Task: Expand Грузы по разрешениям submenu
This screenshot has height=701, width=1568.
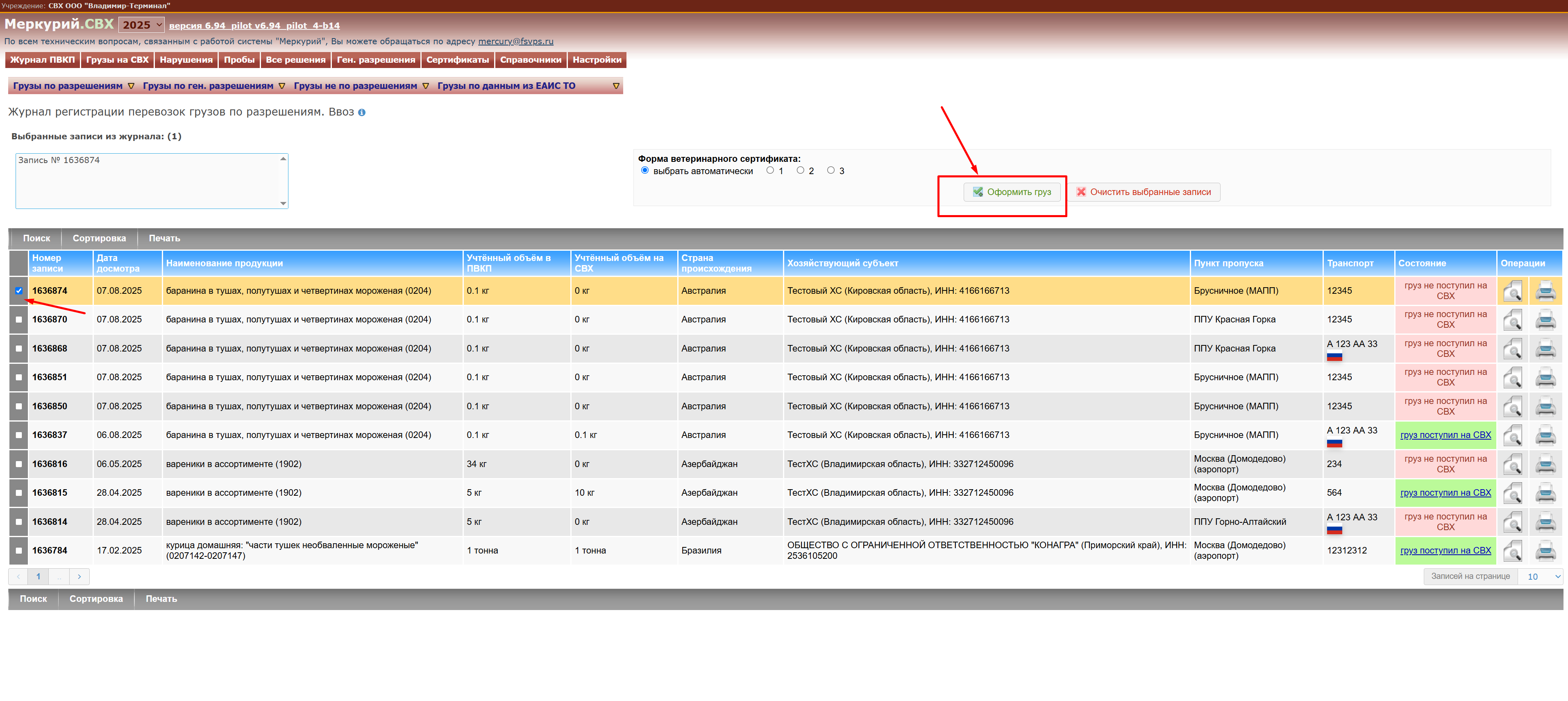Action: 131,86
